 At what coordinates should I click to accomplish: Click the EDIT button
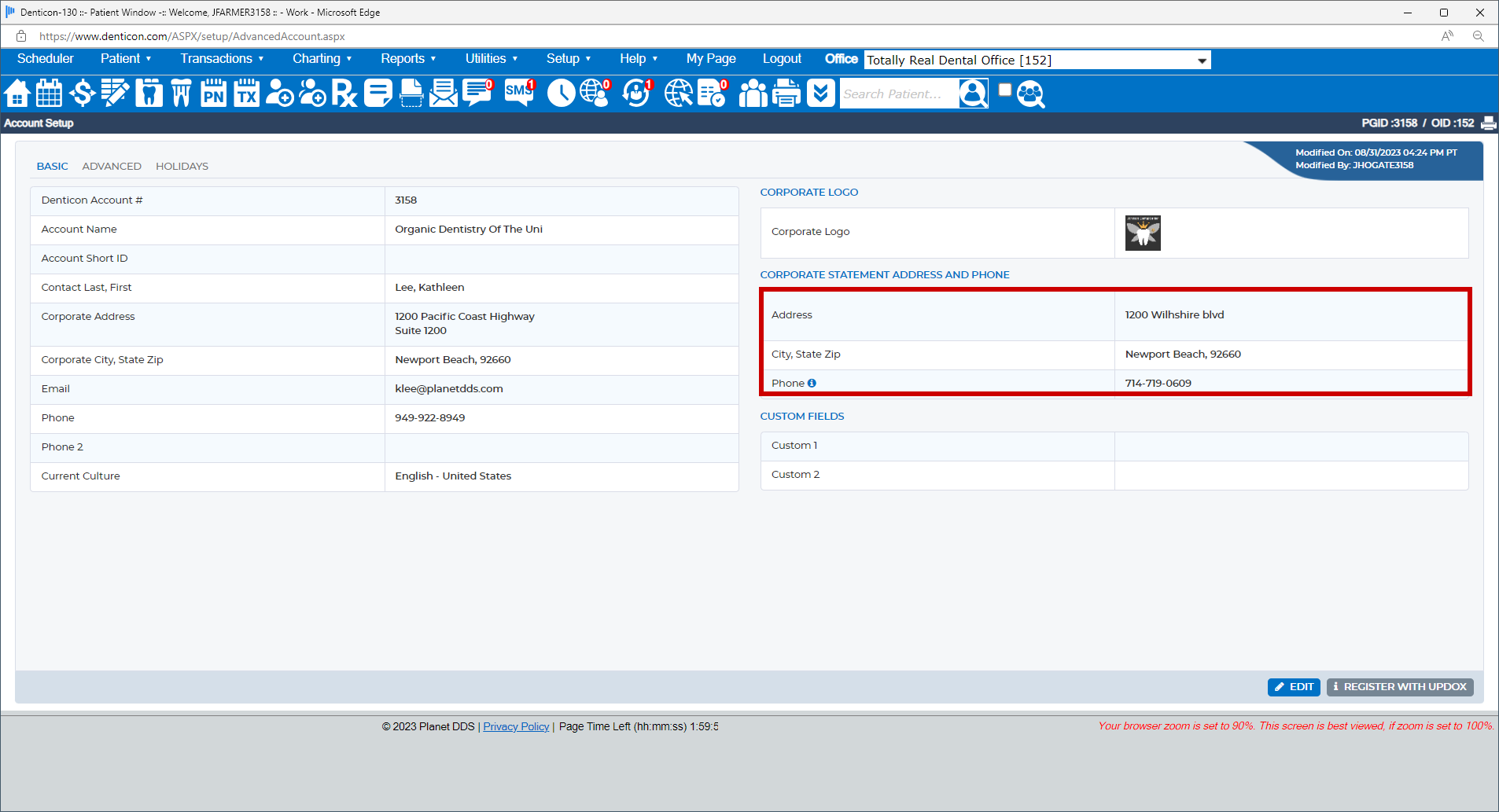click(1294, 687)
